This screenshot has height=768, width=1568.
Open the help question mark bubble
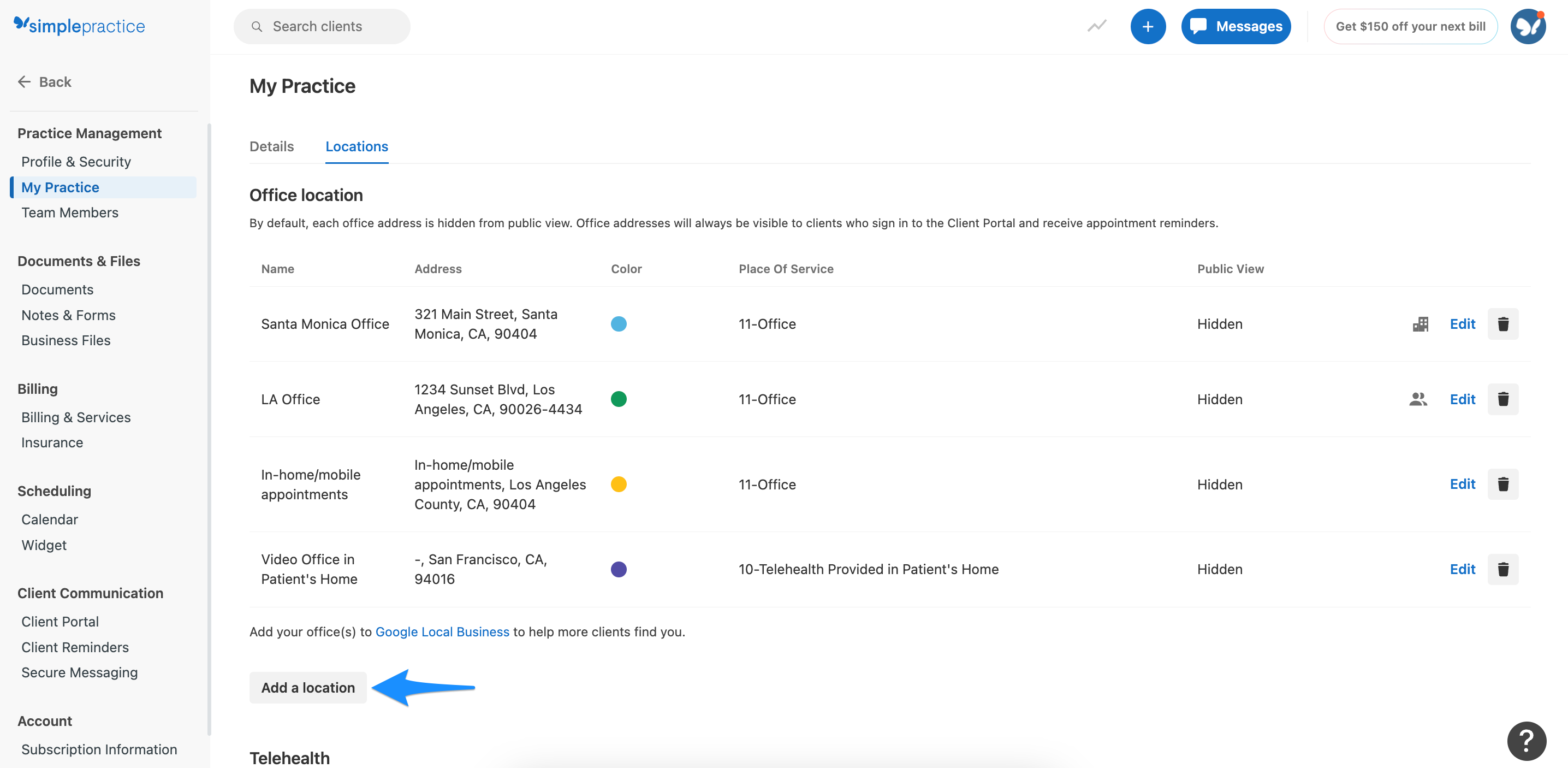(1526, 741)
